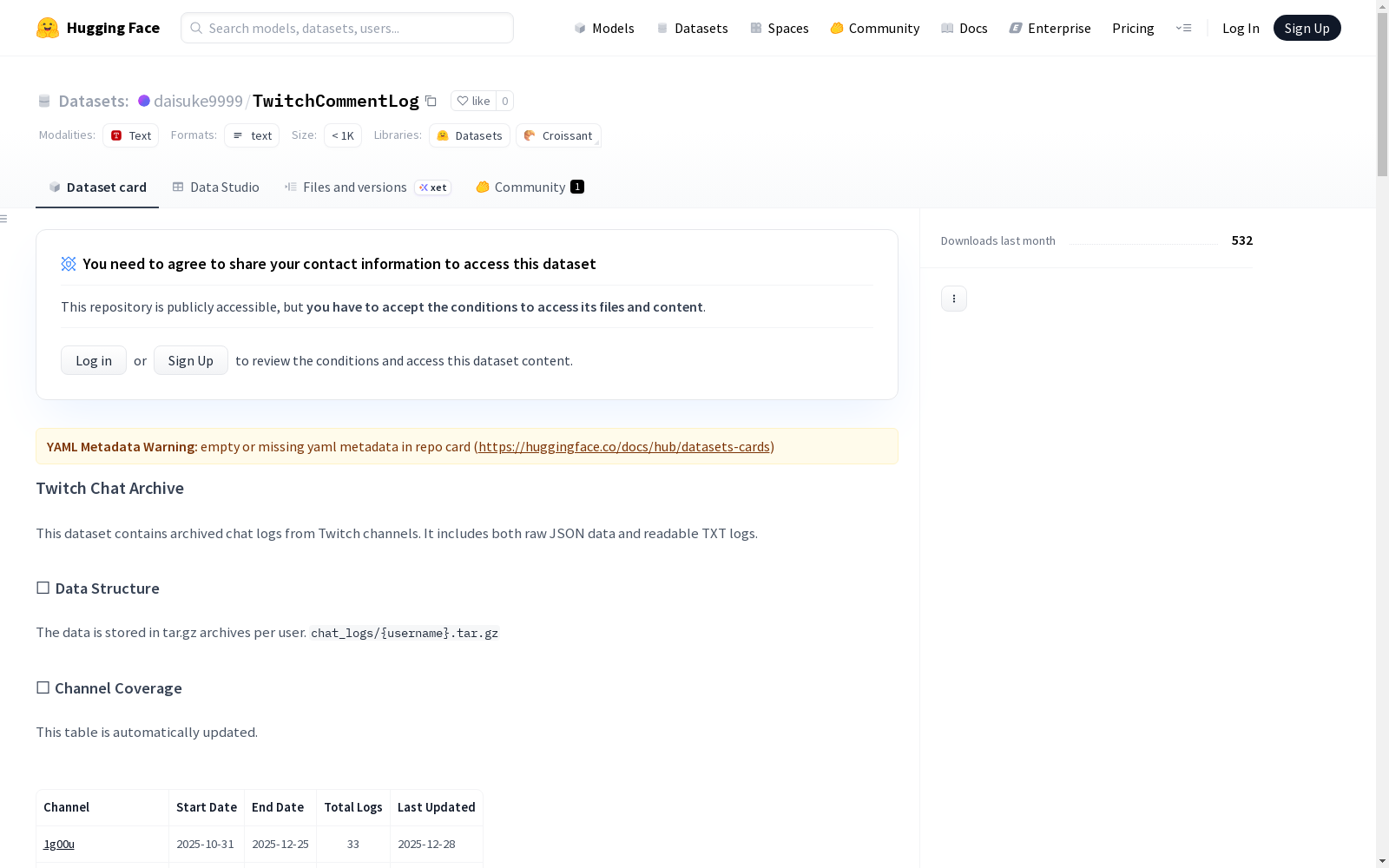Screen dimensions: 1389x868
Task: Open the Croissant library tag
Action: pyautogui.click(x=558, y=135)
